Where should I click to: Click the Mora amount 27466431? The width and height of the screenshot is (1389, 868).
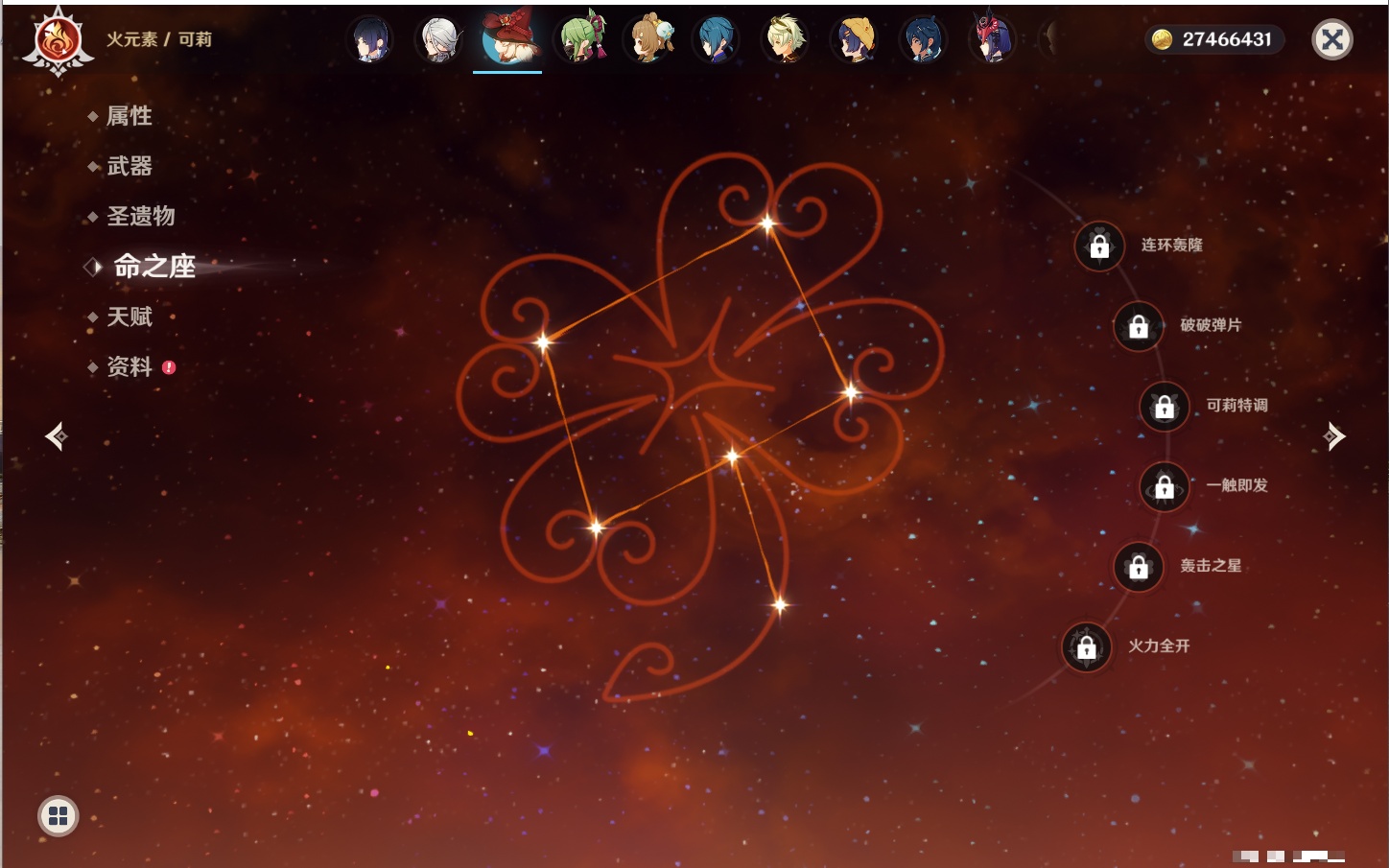click(x=1227, y=39)
